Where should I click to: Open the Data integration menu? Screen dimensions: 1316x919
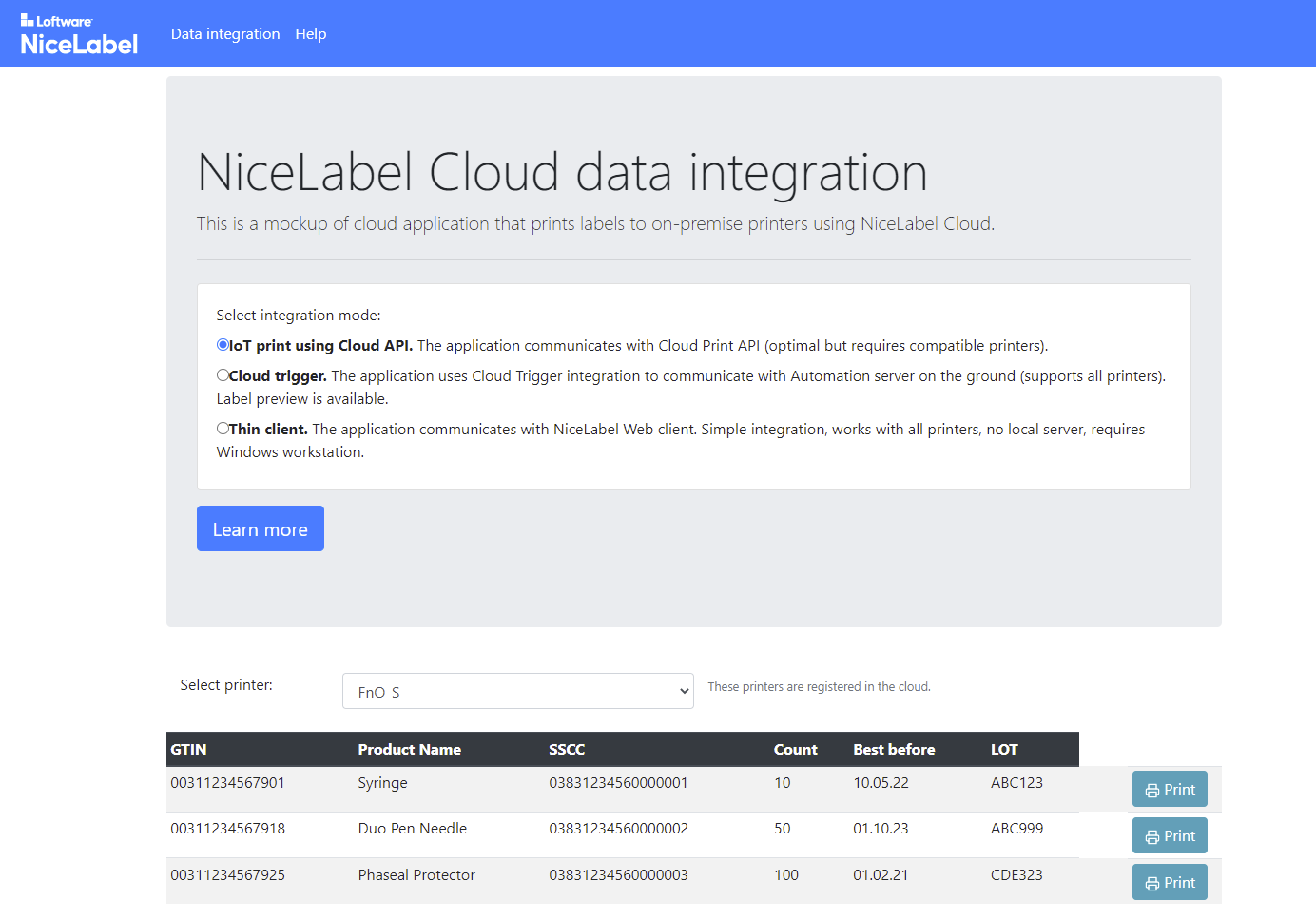coord(225,34)
